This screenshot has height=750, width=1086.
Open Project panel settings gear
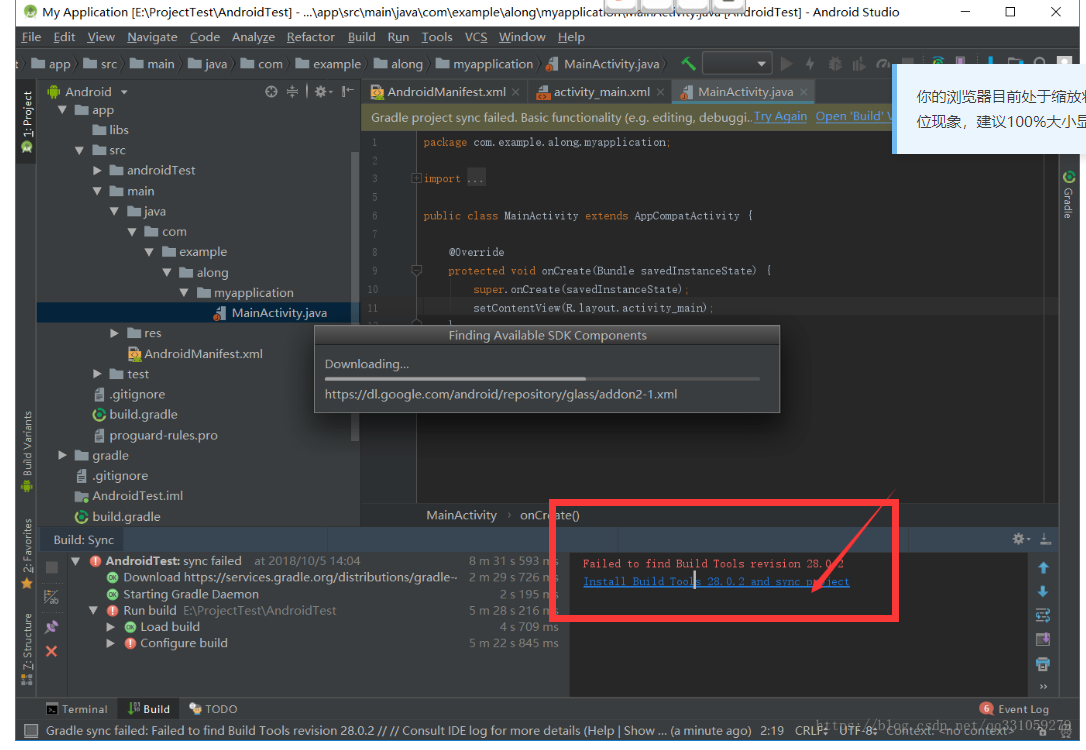coord(322,91)
